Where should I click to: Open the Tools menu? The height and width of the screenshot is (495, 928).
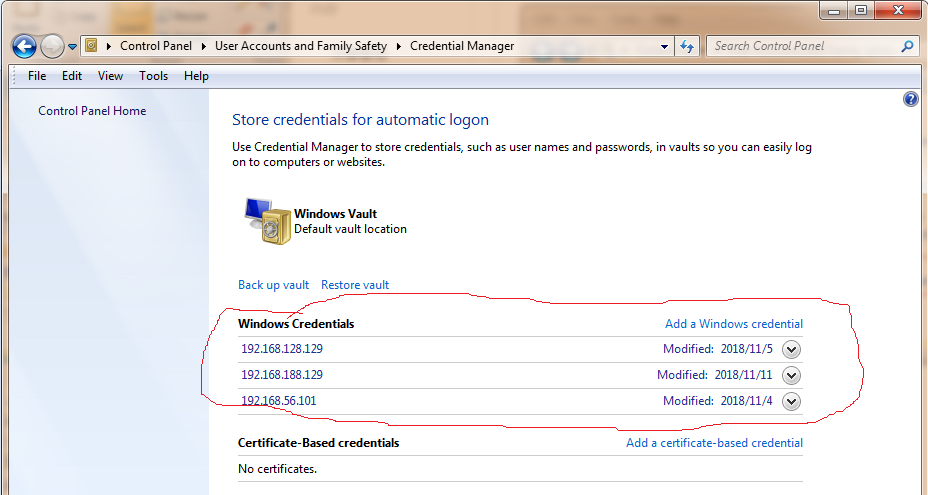click(x=153, y=76)
